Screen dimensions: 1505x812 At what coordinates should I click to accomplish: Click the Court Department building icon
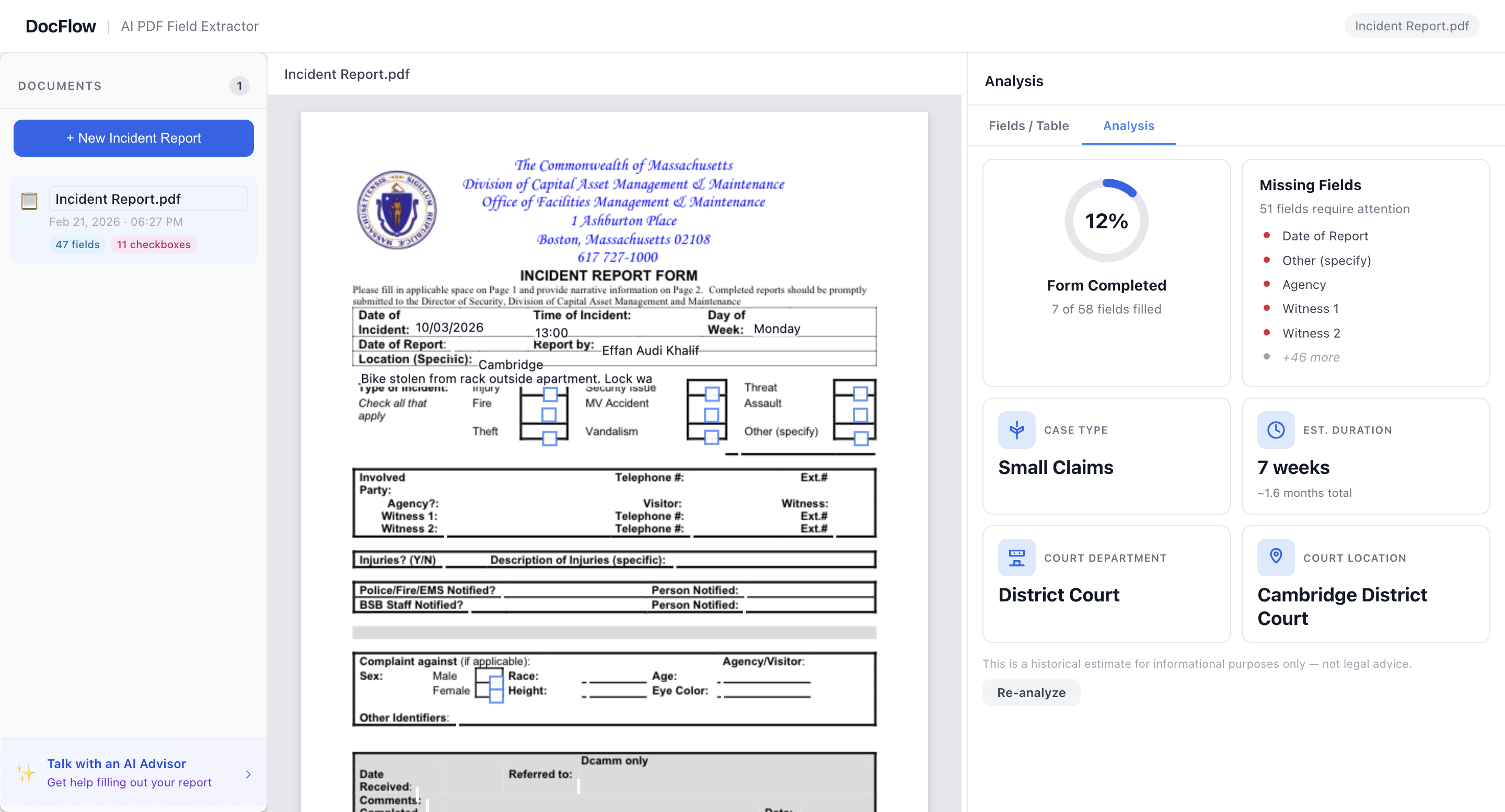pyautogui.click(x=1016, y=558)
